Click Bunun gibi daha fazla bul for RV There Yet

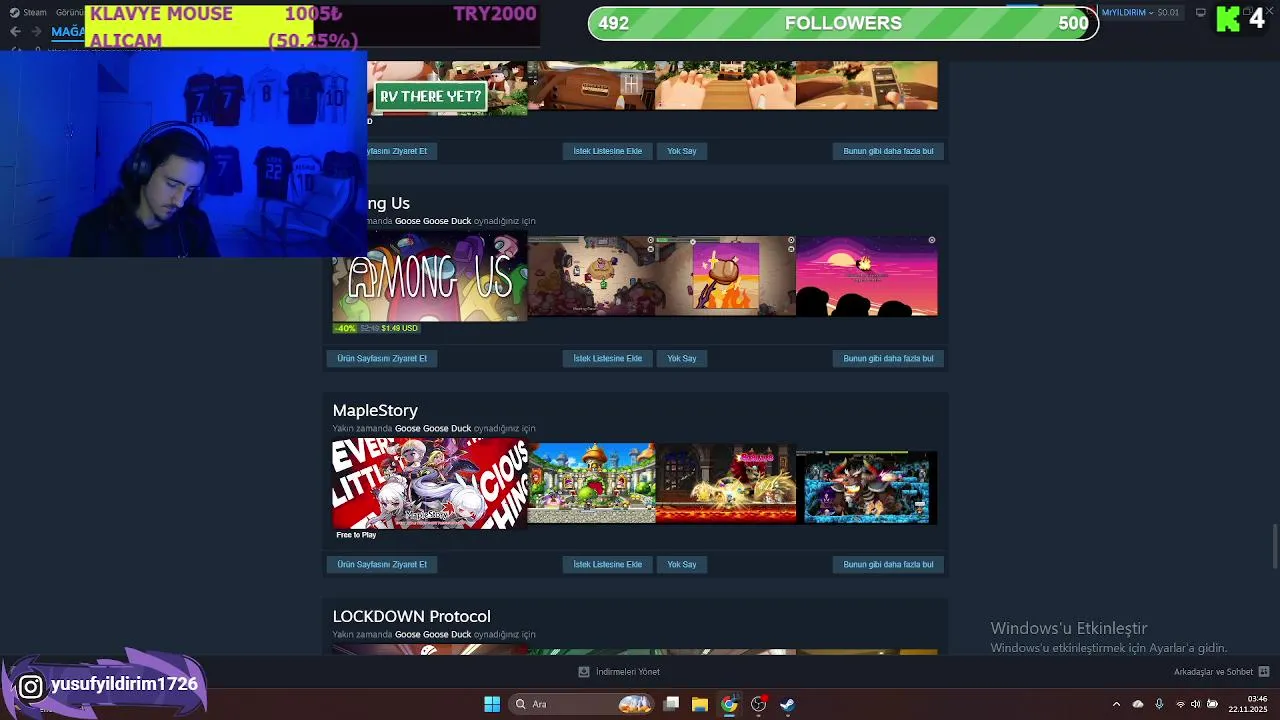coord(888,151)
